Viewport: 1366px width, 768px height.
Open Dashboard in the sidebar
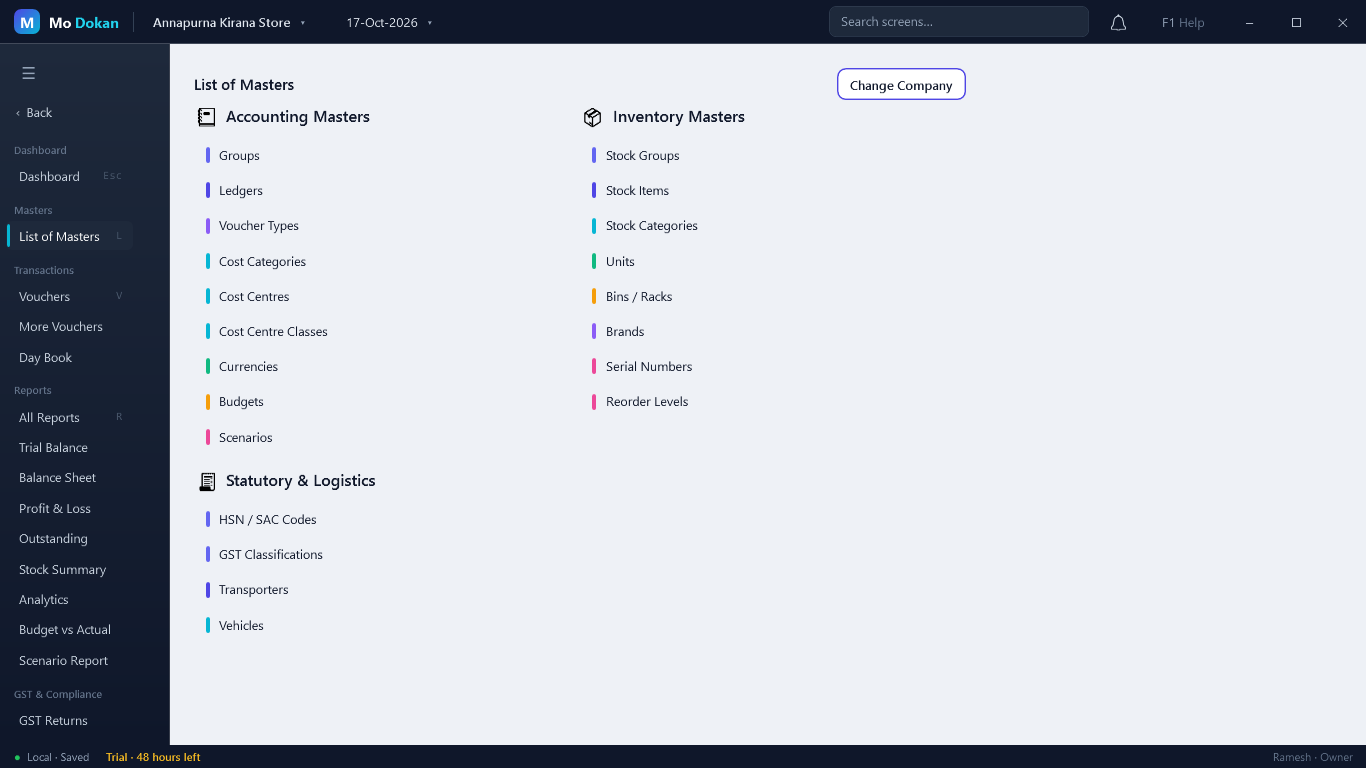pyautogui.click(x=70, y=176)
